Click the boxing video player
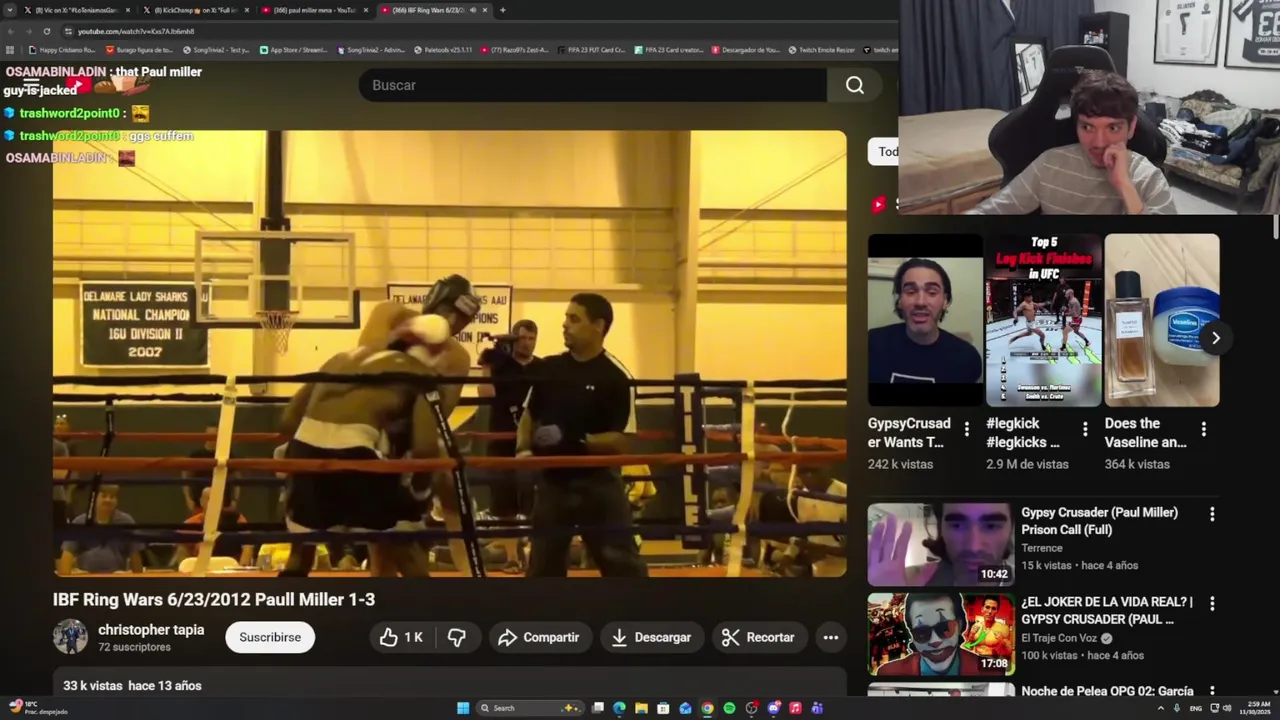The width and height of the screenshot is (1280, 720). pyautogui.click(x=450, y=353)
